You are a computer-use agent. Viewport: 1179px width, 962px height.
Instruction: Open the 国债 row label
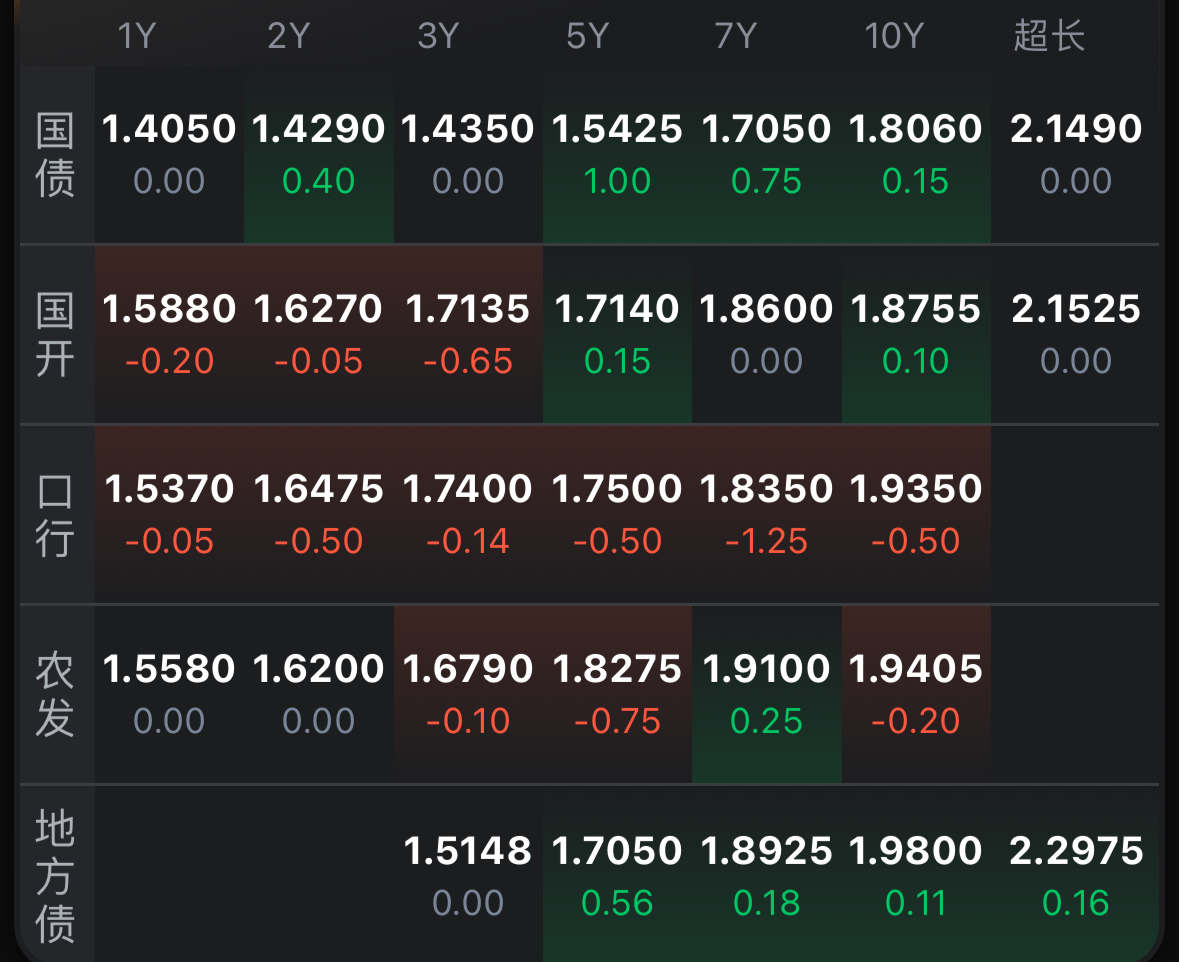[x=56, y=155]
